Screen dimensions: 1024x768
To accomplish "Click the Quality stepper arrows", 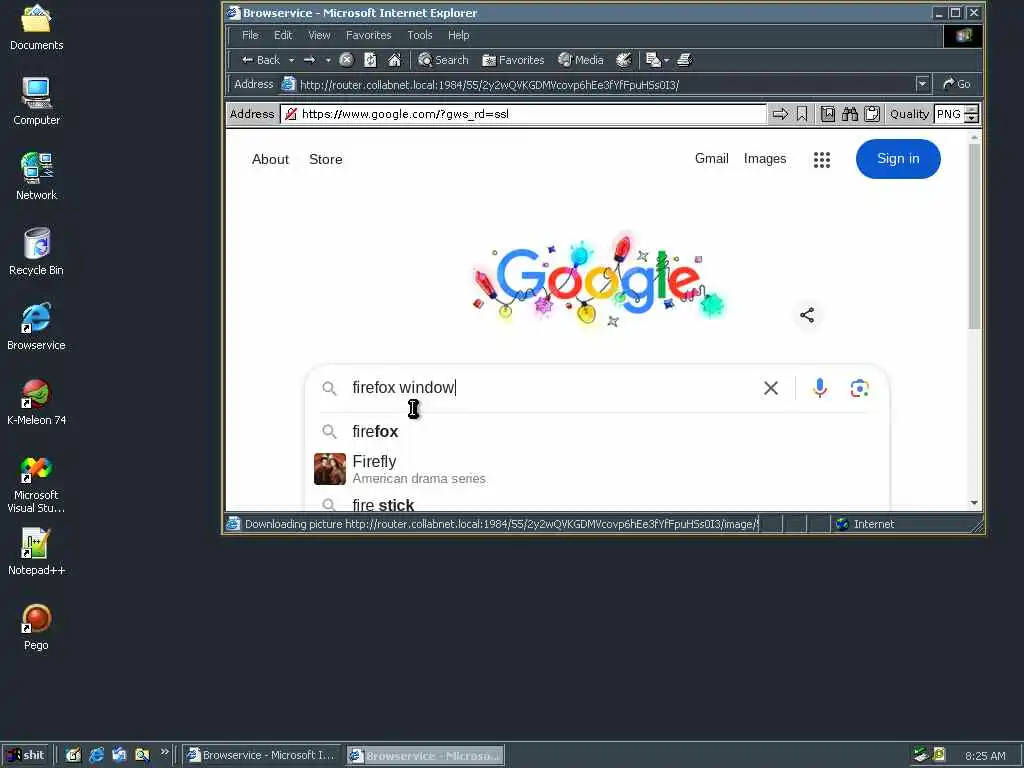I will click(972, 114).
